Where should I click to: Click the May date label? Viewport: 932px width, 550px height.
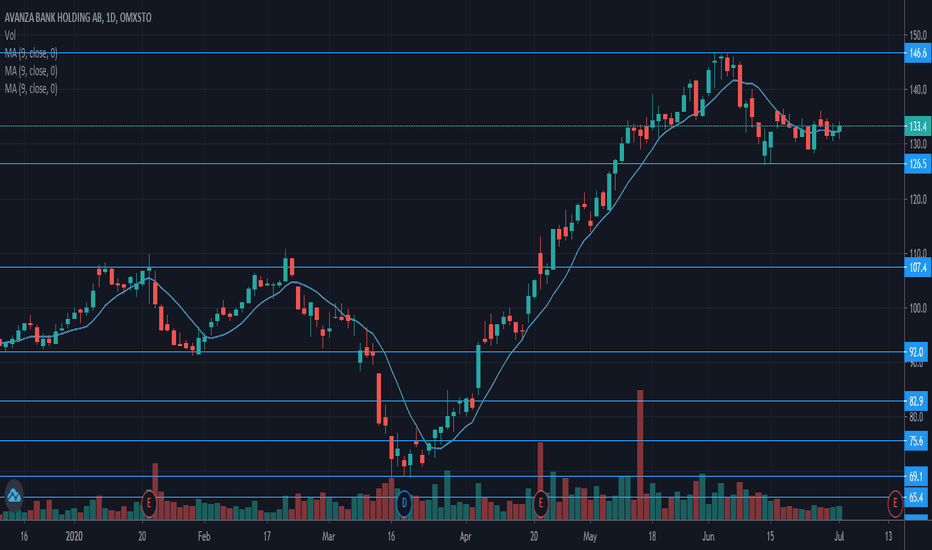pos(590,536)
